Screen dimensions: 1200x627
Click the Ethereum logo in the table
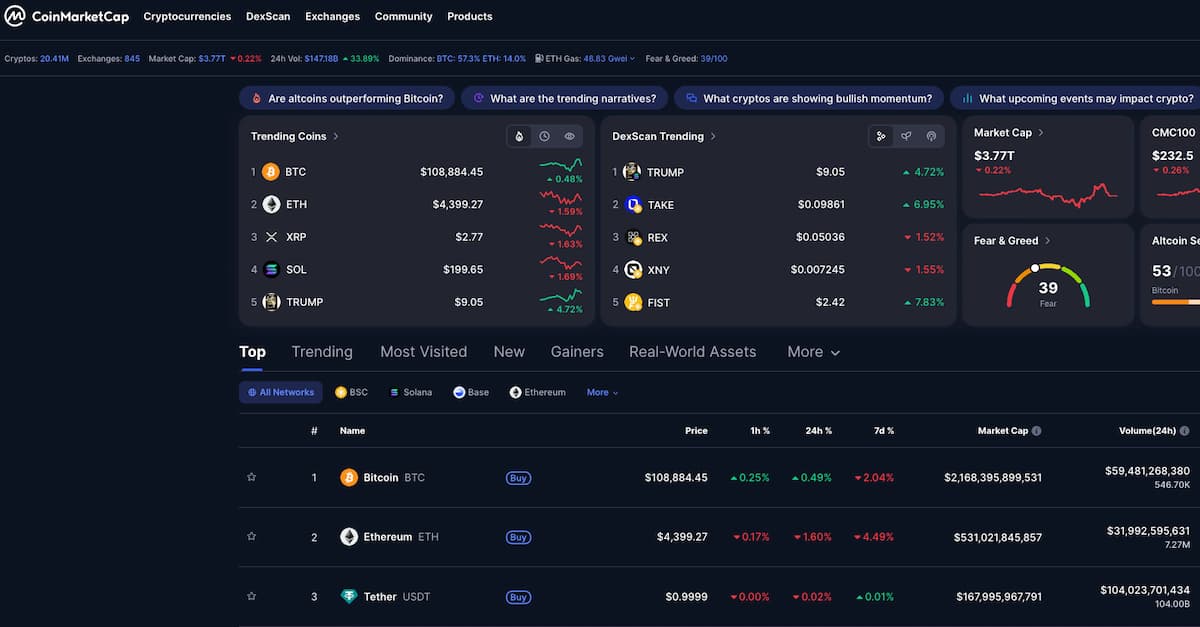[x=349, y=537]
